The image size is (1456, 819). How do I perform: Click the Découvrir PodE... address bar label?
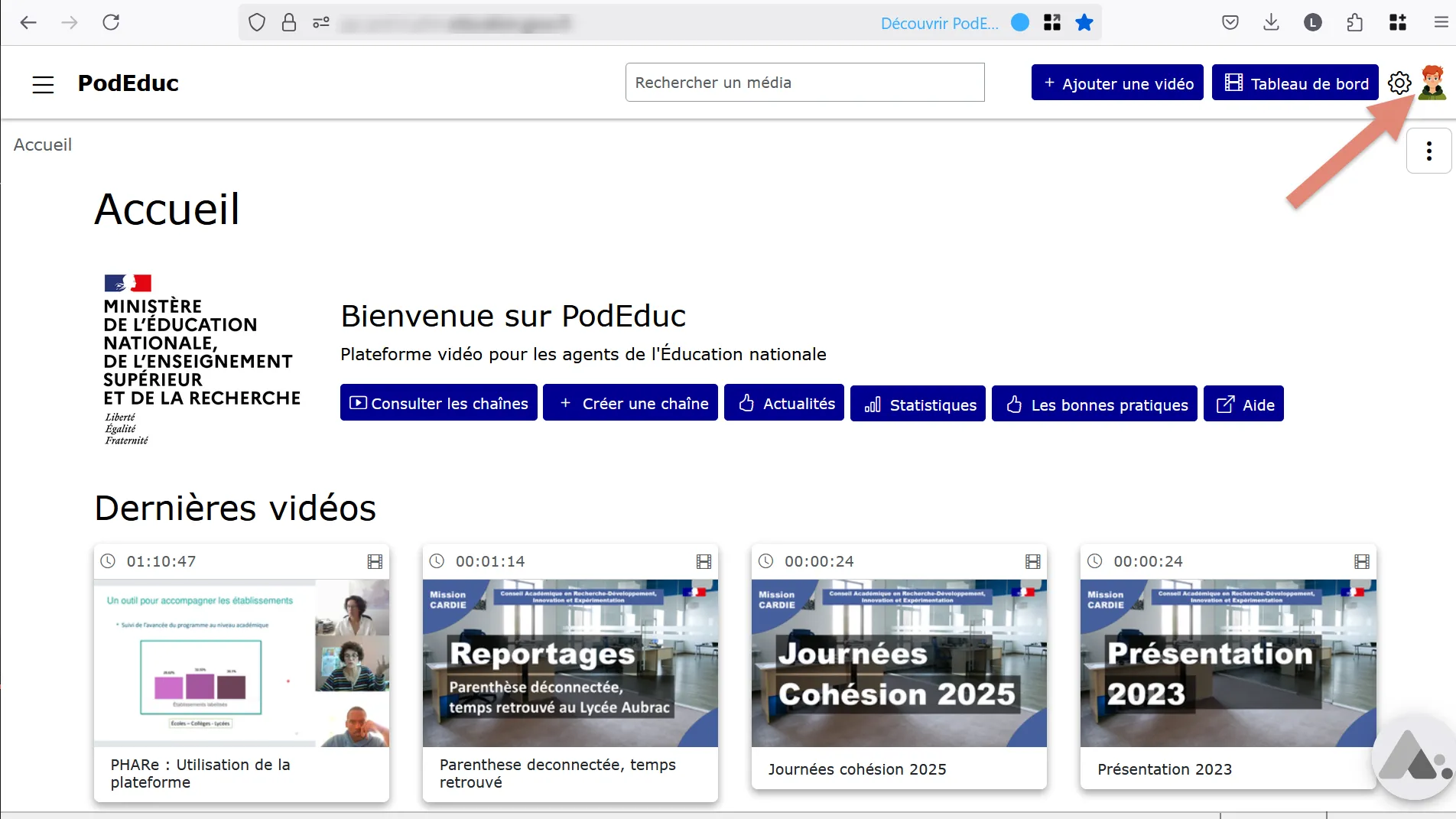(939, 23)
